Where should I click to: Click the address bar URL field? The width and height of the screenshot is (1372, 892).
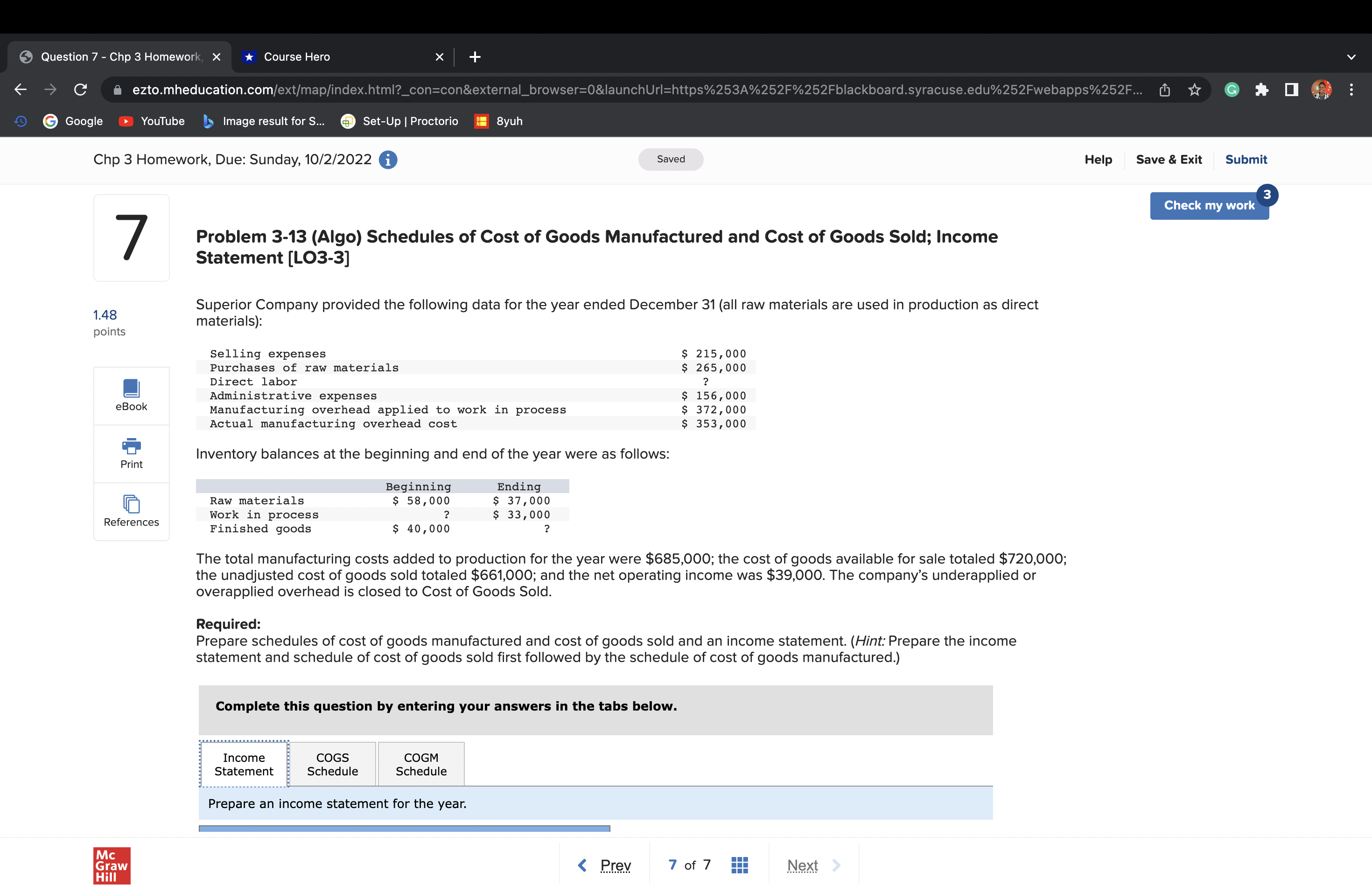634,90
